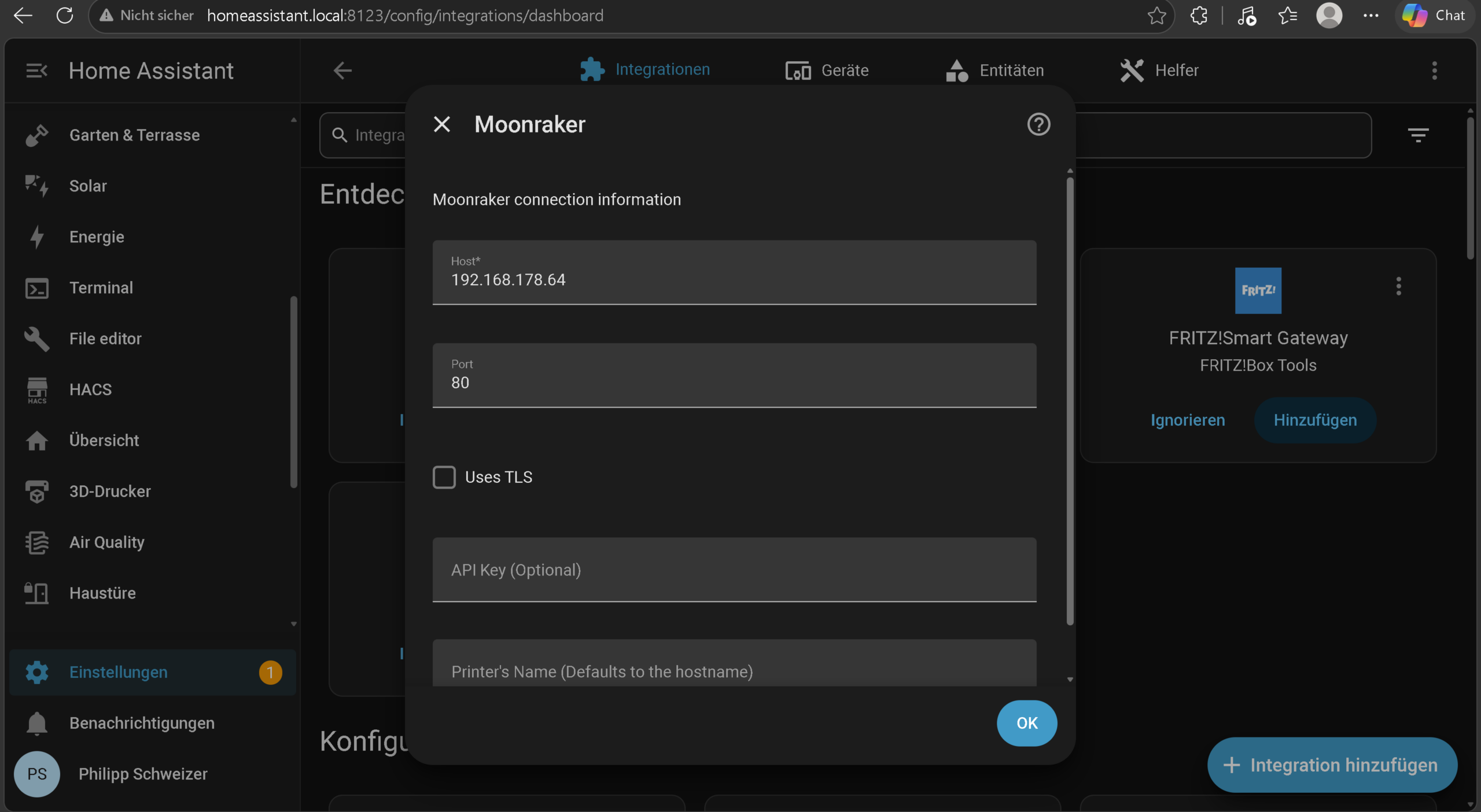Enable the Uses TLS checkbox
Image resolution: width=1481 pixels, height=812 pixels.
tap(444, 477)
